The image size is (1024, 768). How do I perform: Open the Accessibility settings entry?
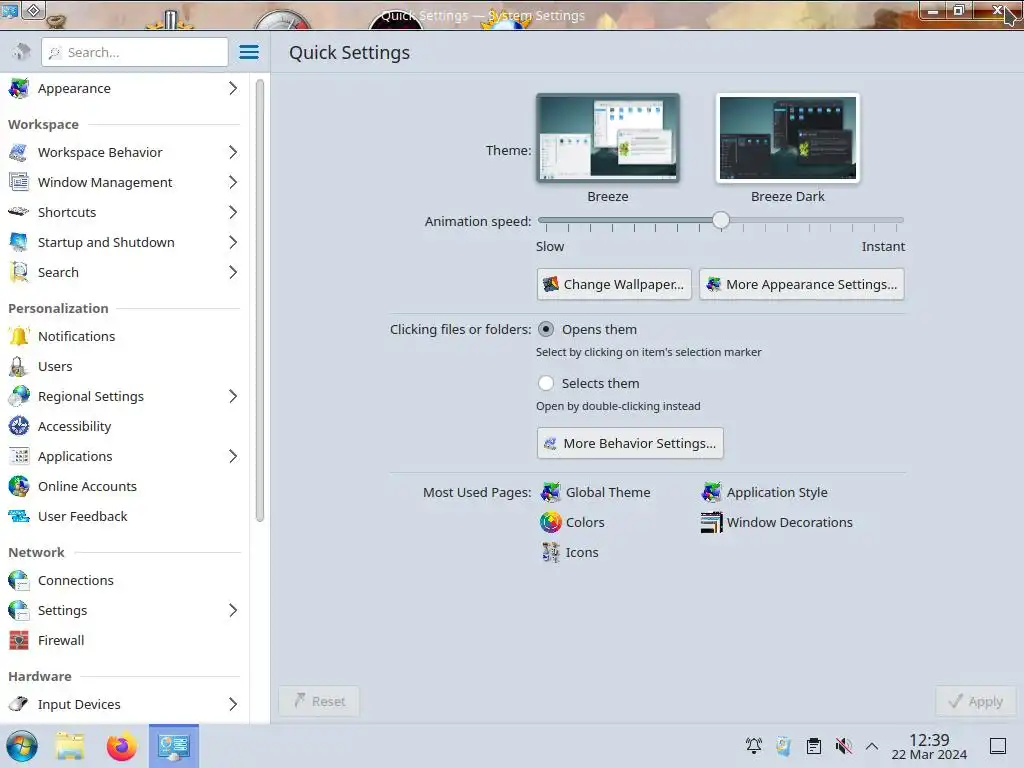(x=124, y=426)
